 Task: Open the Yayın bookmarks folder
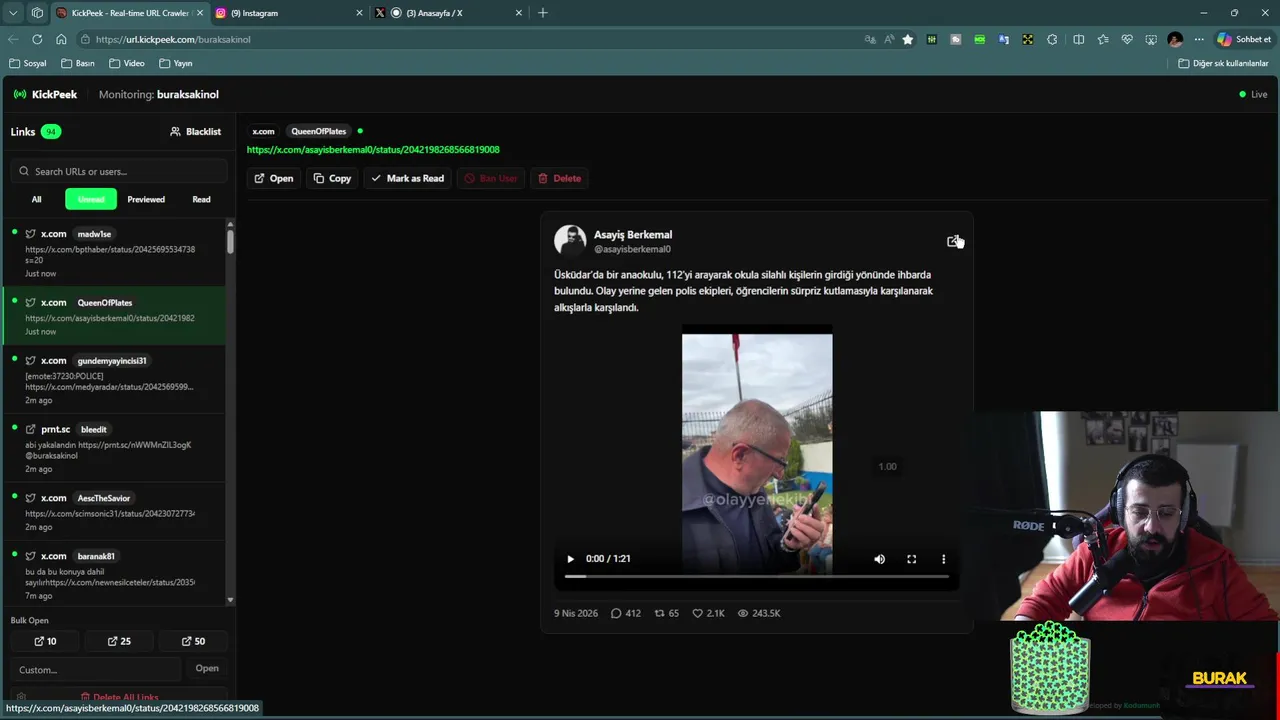(x=176, y=63)
